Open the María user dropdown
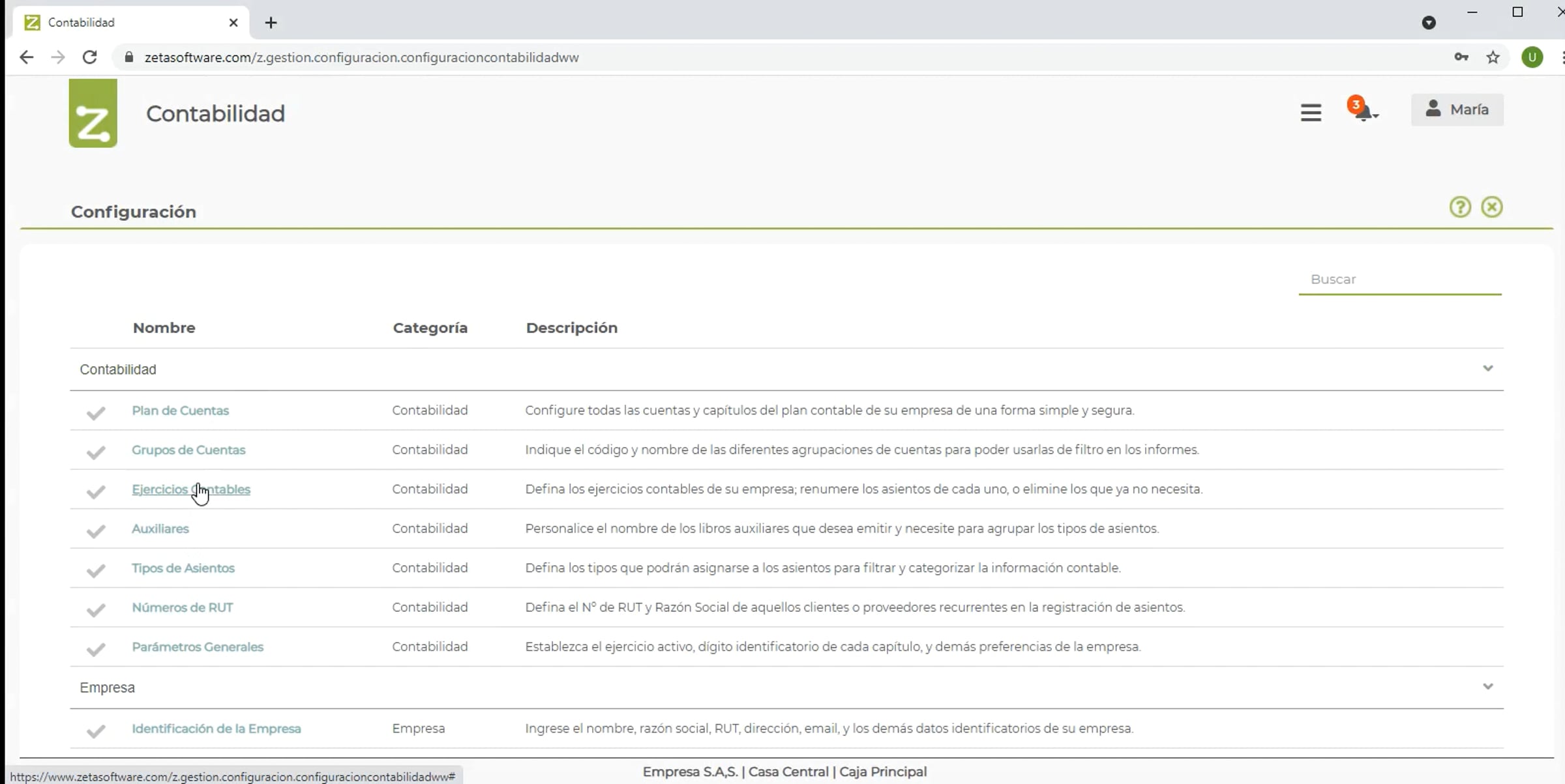 pos(1457,109)
